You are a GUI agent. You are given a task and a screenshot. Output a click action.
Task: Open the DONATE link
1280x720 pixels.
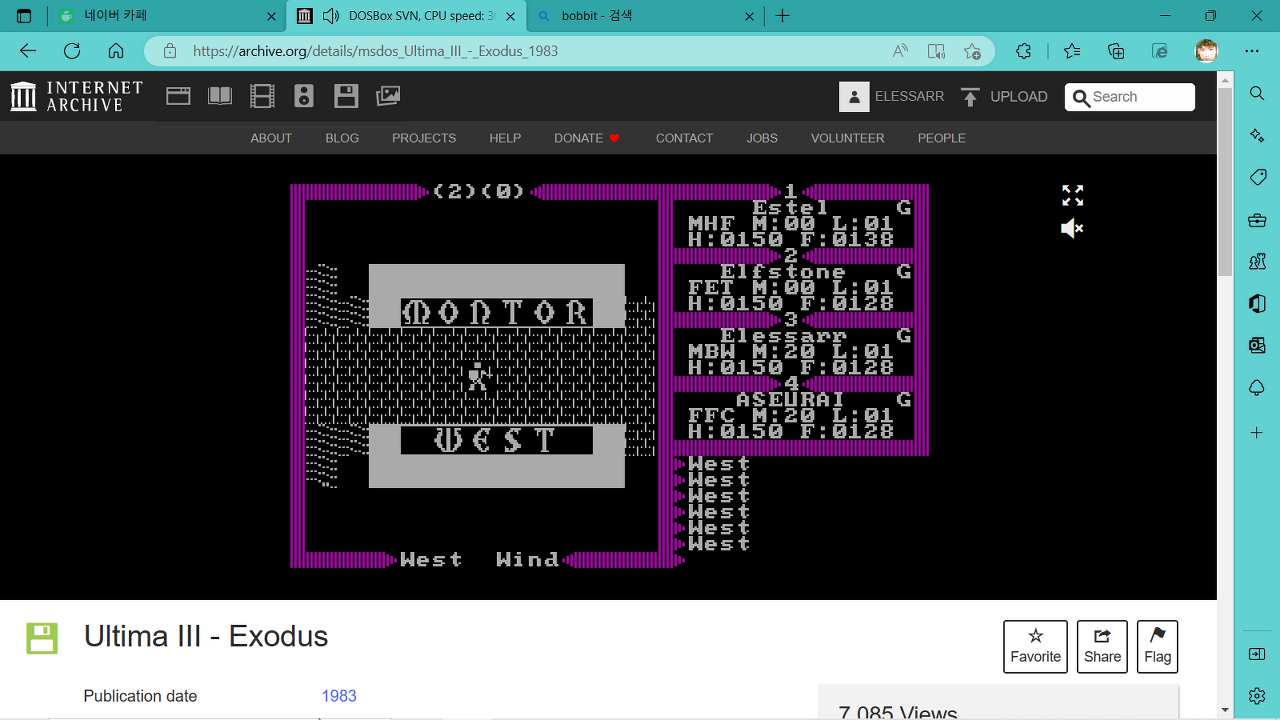[587, 138]
